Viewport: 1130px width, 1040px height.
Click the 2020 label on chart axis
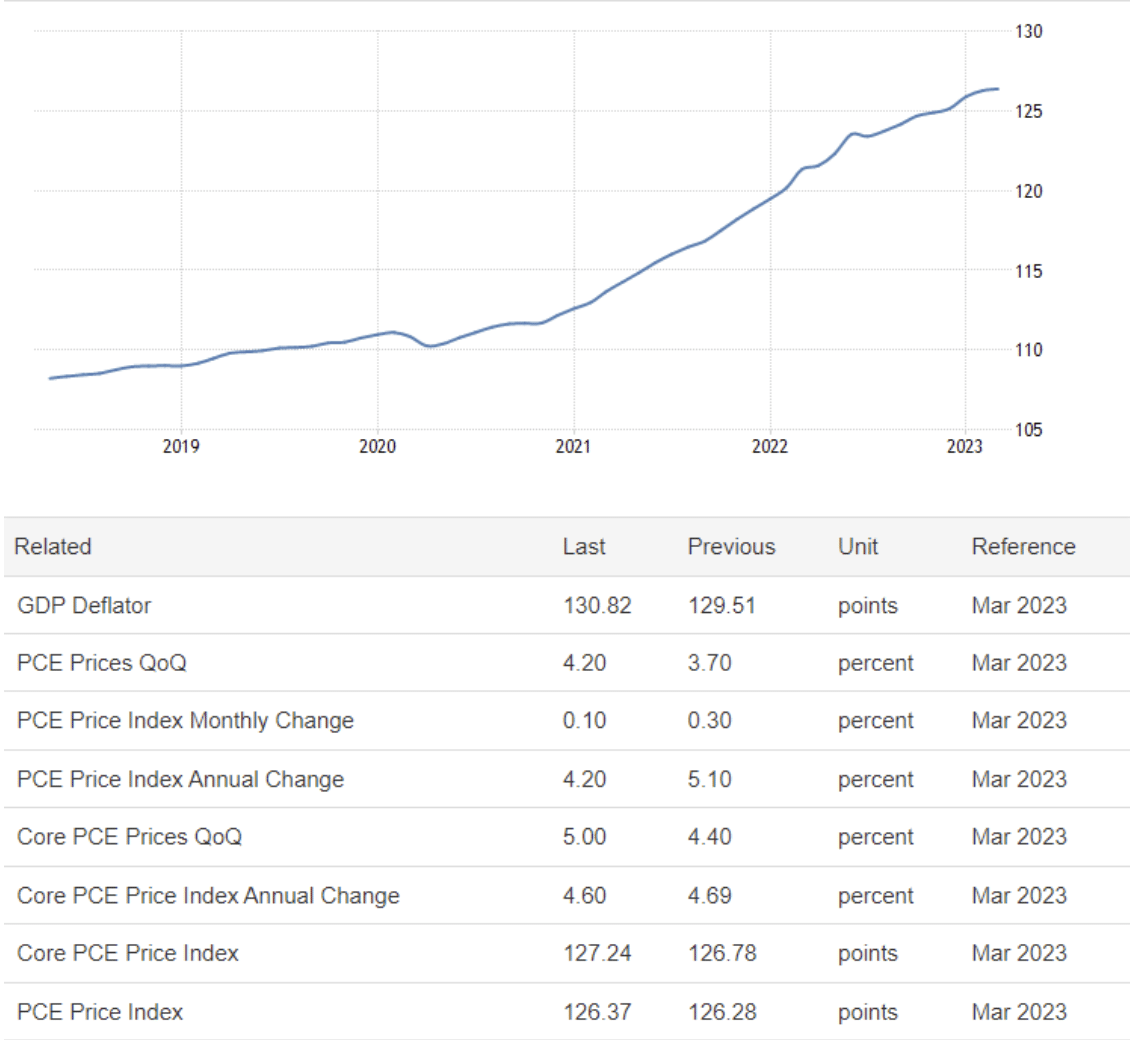click(x=377, y=447)
